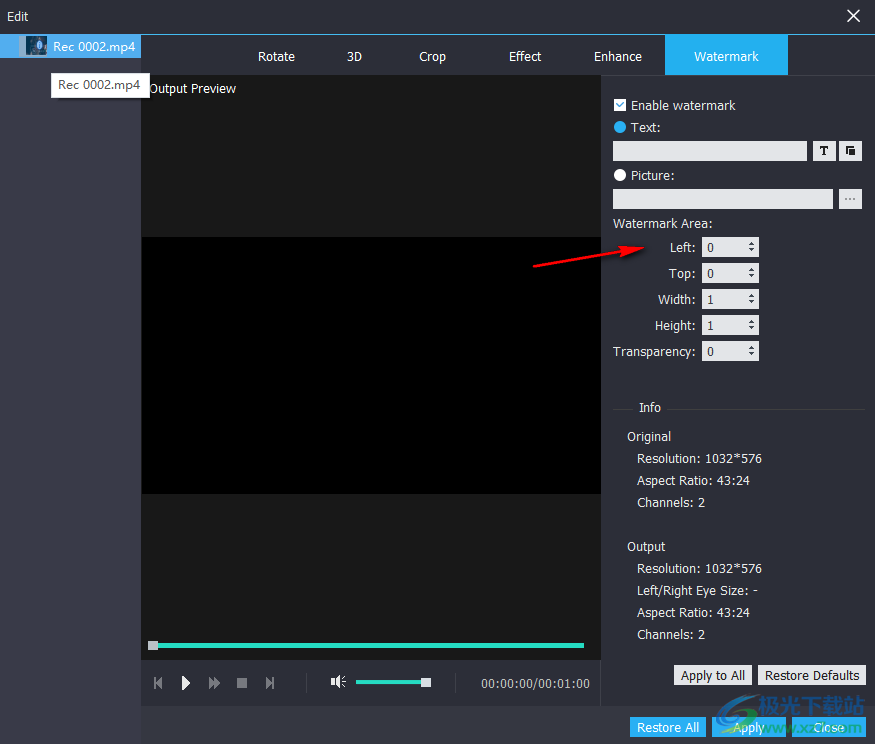Open text color picker icon
The image size is (875, 744).
click(x=850, y=151)
